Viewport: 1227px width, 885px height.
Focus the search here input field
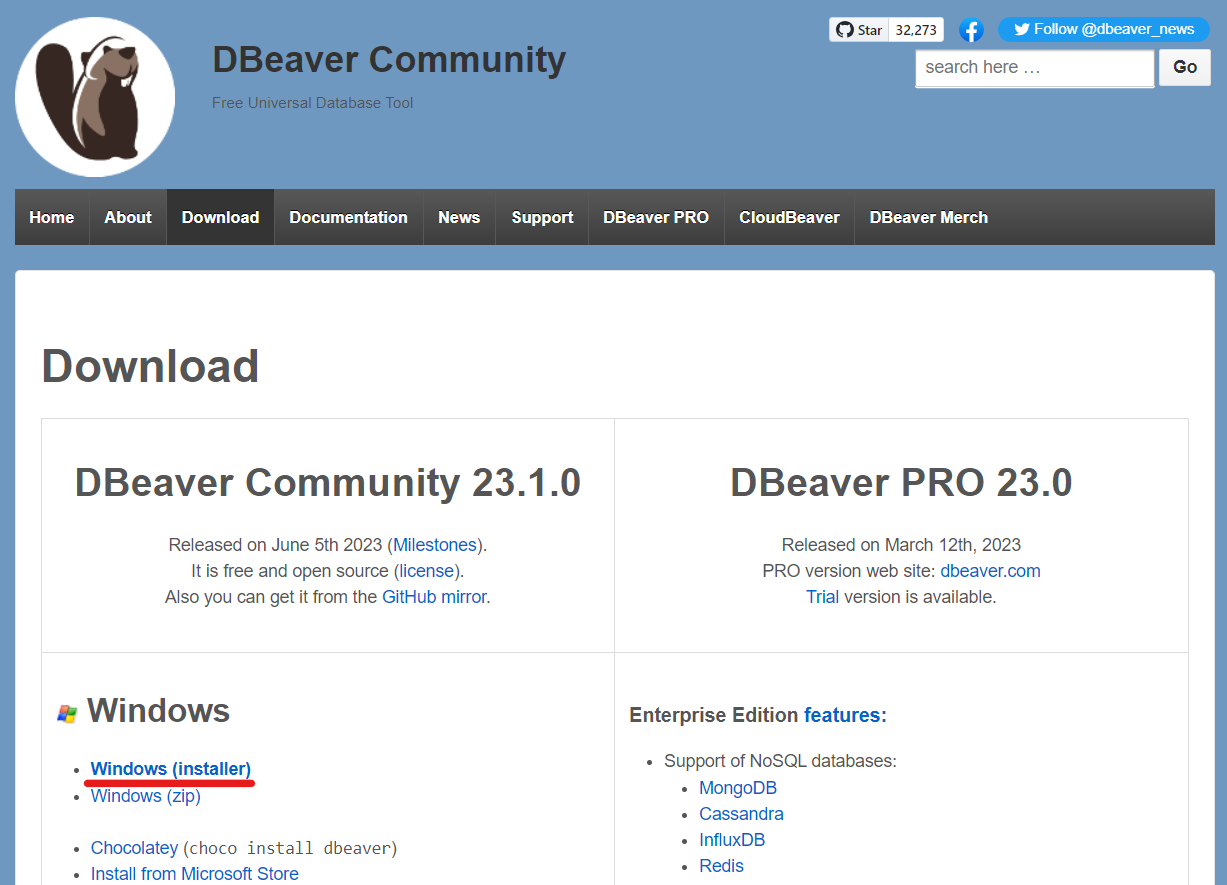[x=1035, y=68]
